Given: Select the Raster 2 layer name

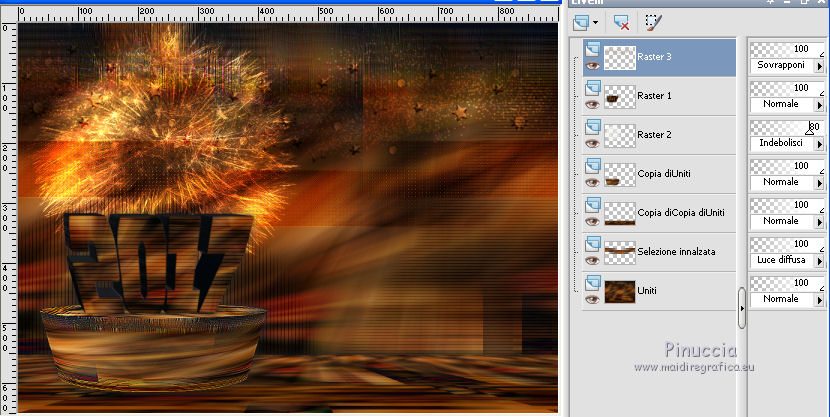Looking at the screenshot, I should [x=654, y=135].
